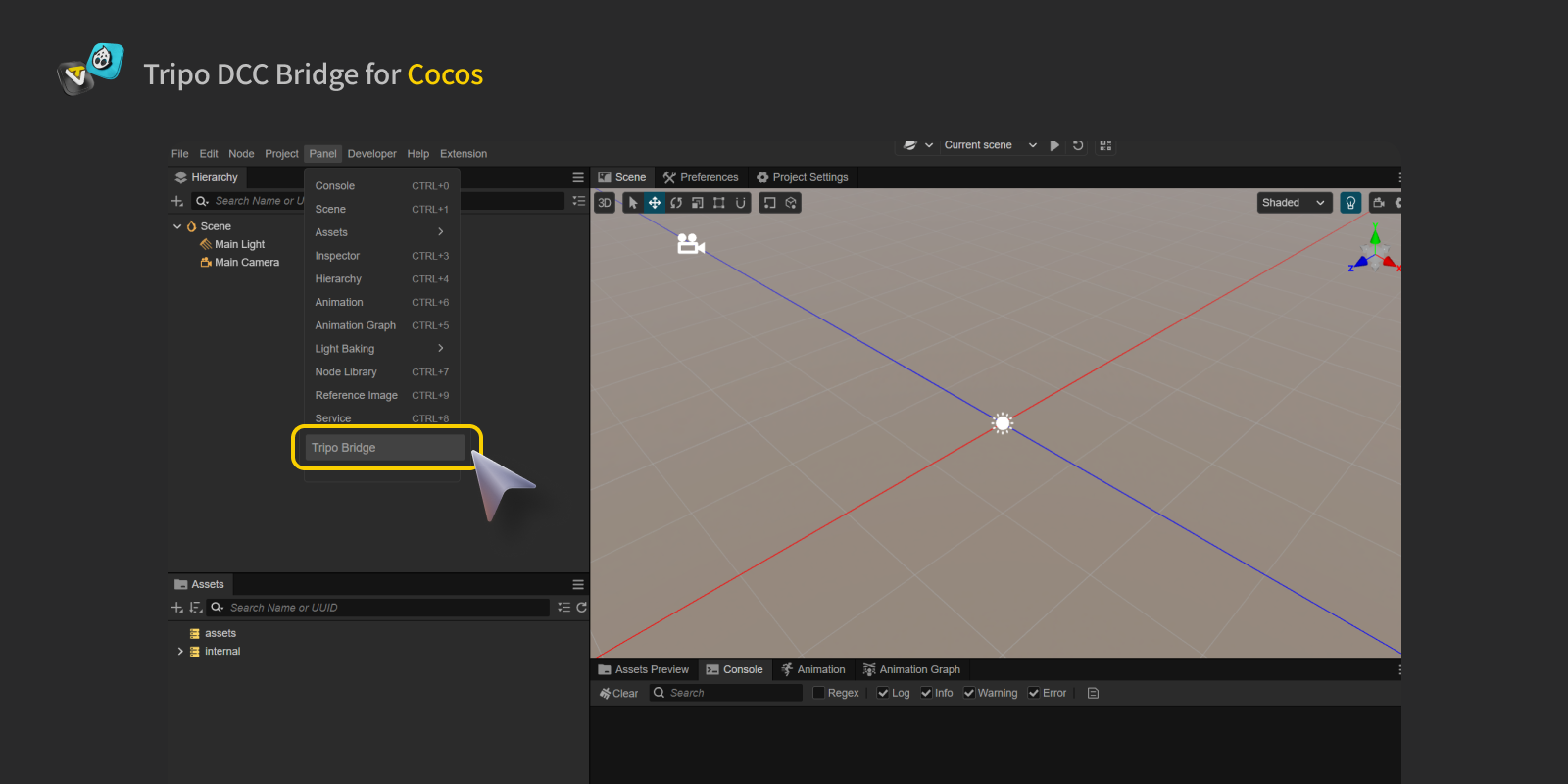Click the refresh preview icon
This screenshot has width=1568, height=784.
click(1078, 145)
